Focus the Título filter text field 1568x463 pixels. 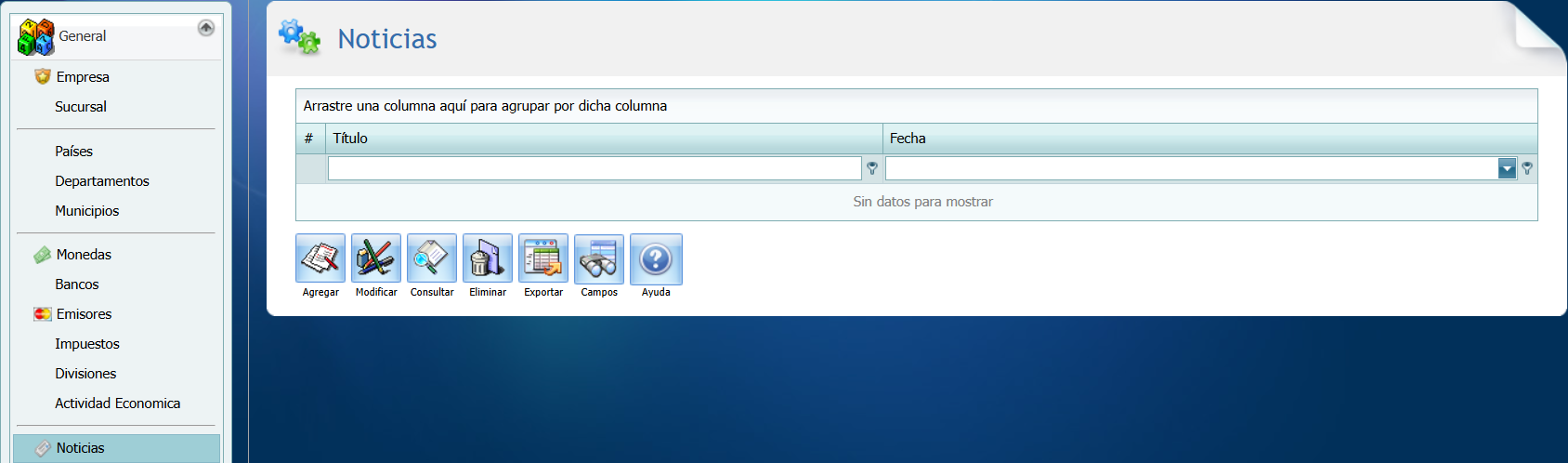point(595,168)
